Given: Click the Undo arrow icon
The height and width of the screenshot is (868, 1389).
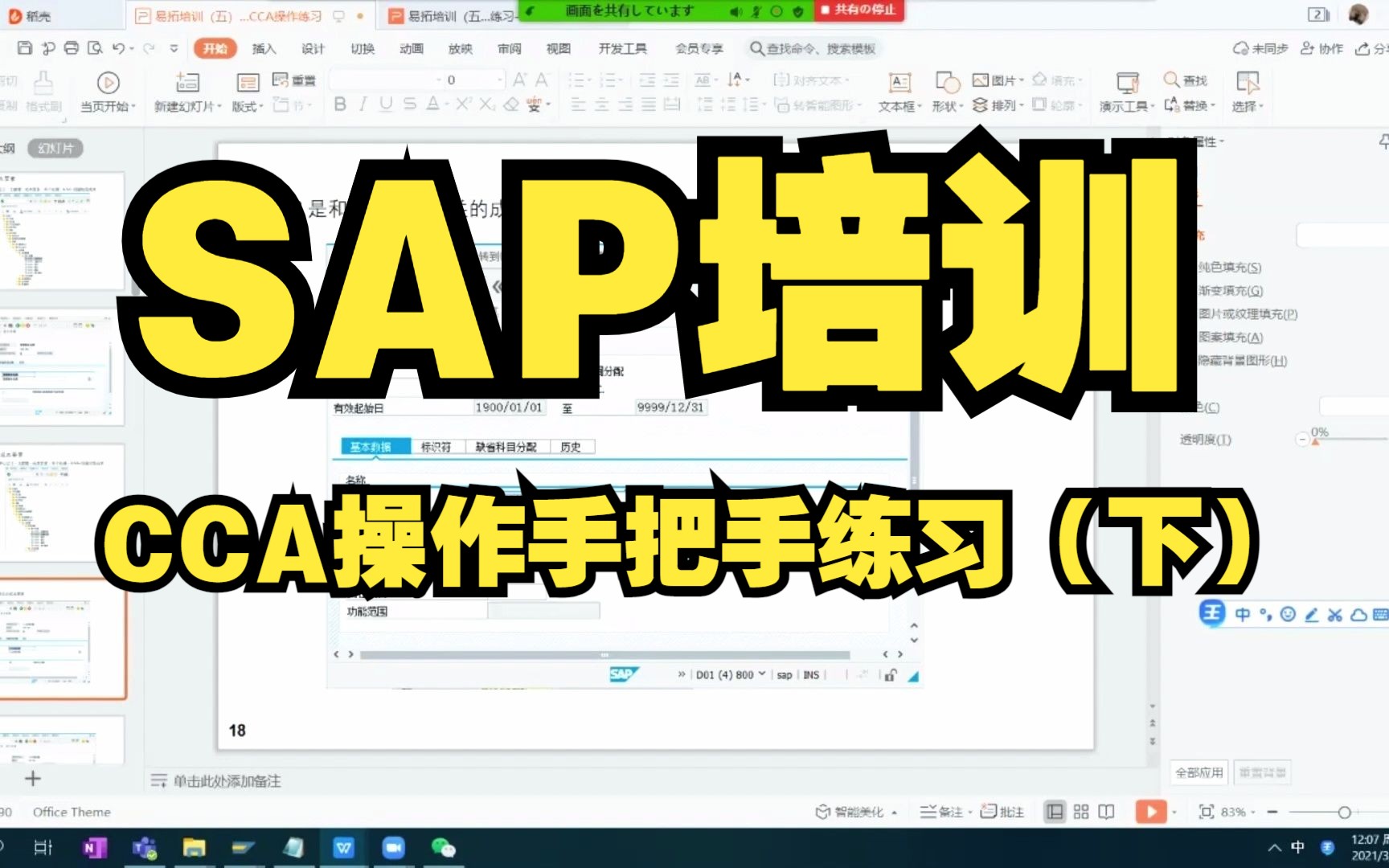Looking at the screenshot, I should (x=118, y=48).
